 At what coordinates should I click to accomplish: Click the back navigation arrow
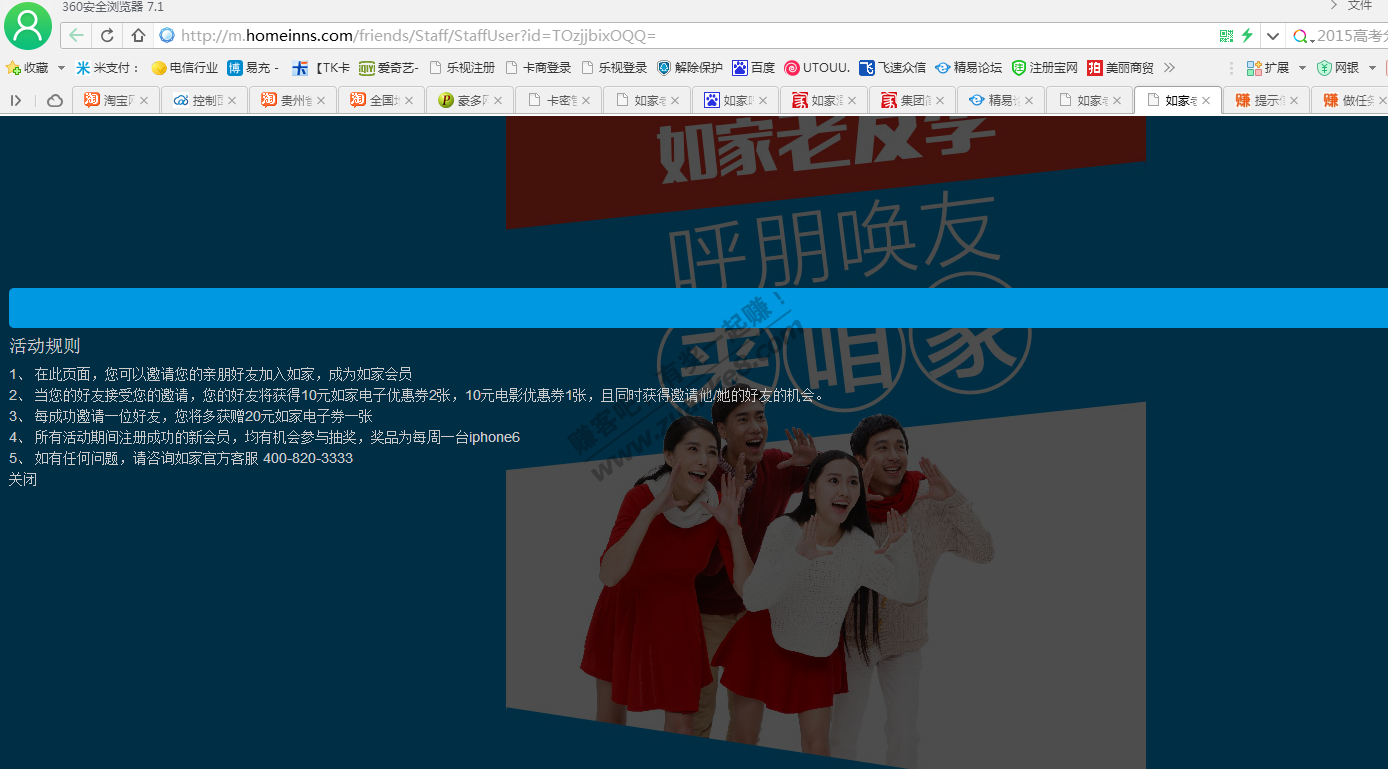77,35
